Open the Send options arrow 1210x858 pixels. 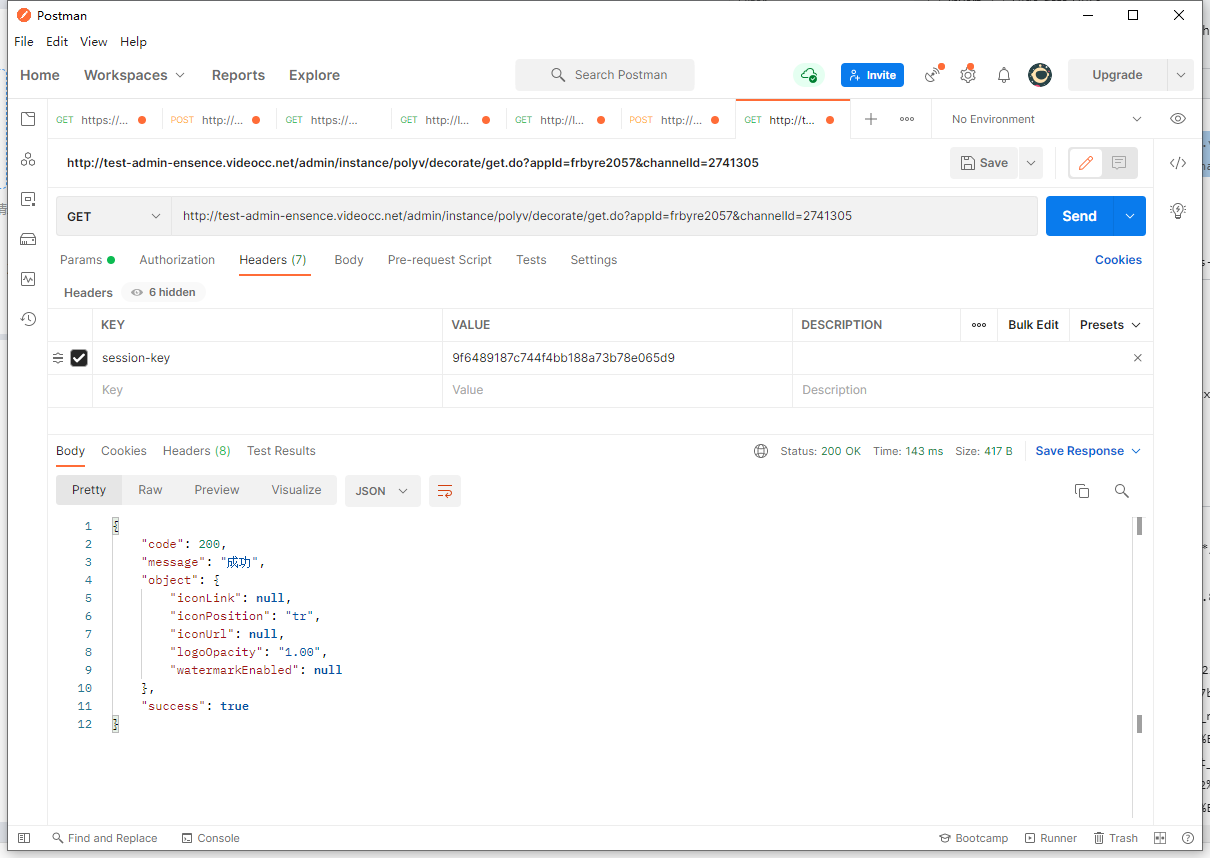point(1130,216)
